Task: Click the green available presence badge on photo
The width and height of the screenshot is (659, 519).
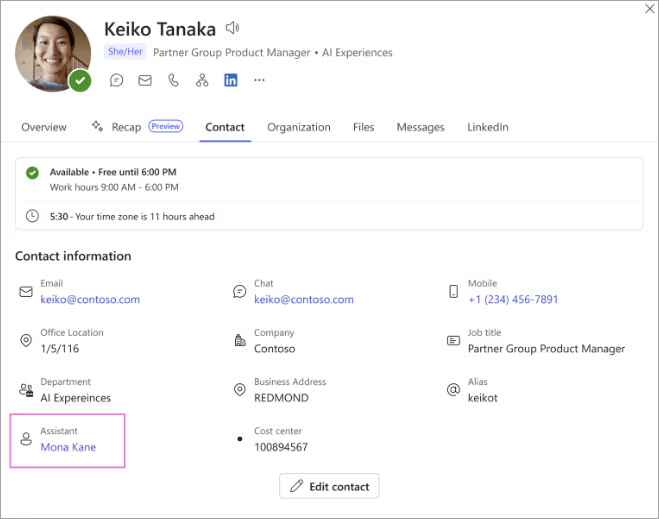Action: coord(80,81)
